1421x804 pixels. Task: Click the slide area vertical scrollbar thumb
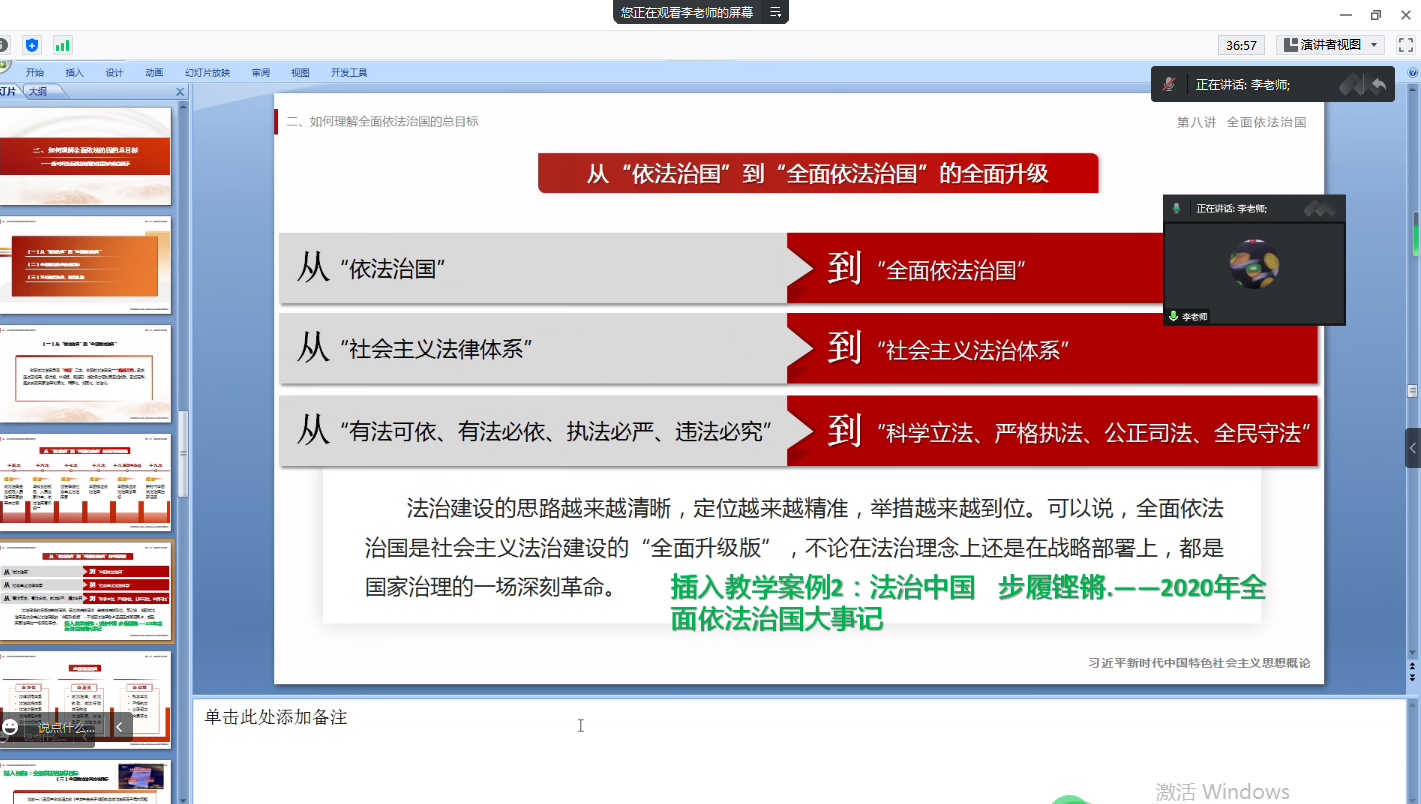pyautogui.click(x=1413, y=390)
